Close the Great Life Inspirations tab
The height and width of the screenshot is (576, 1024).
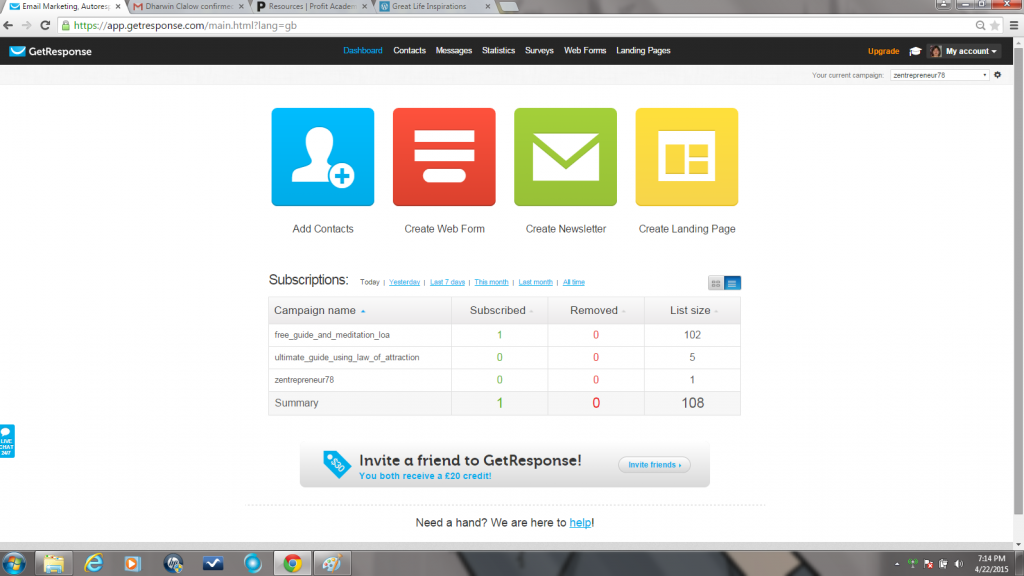tap(488, 7)
